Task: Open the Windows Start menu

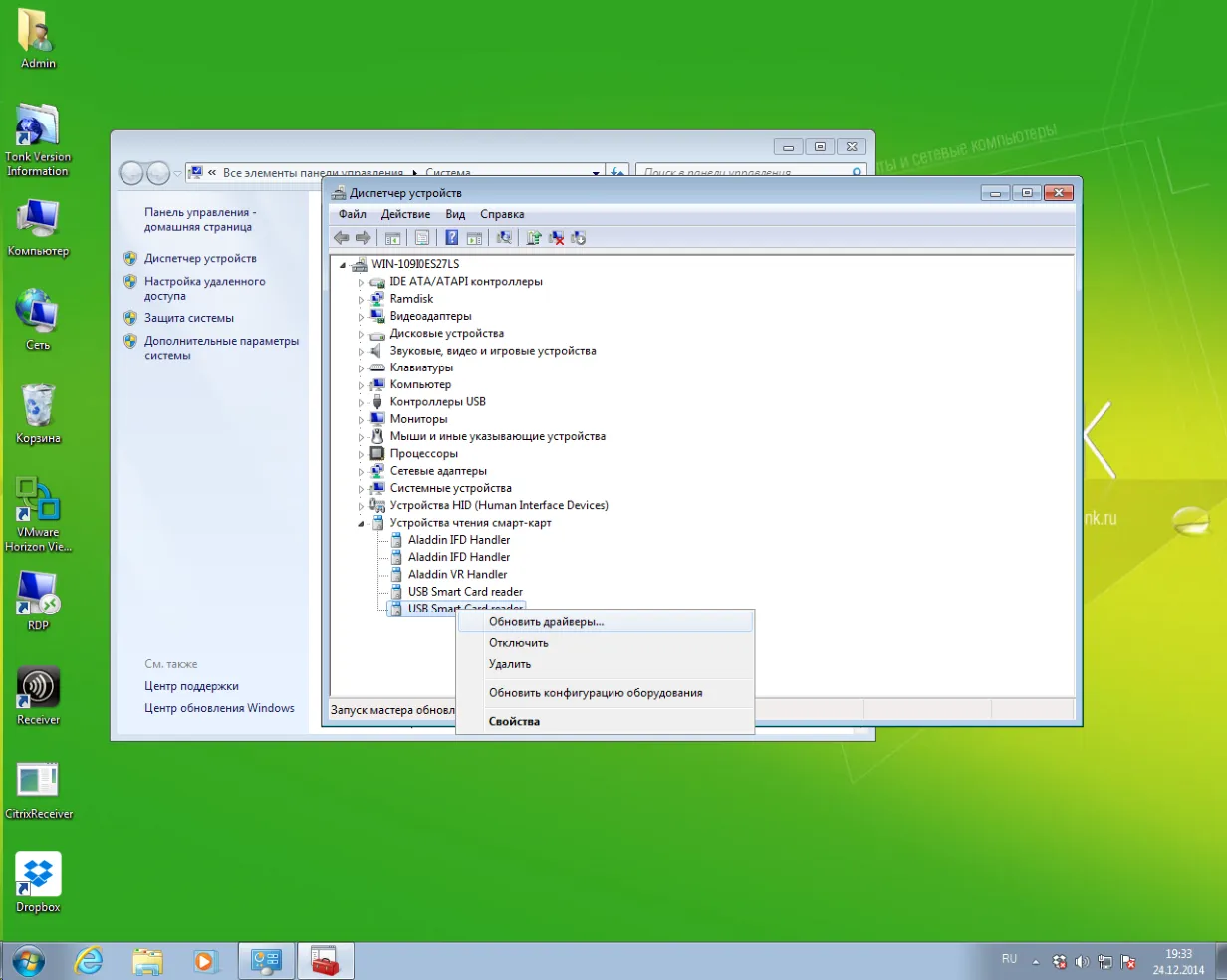Action: (x=28, y=961)
